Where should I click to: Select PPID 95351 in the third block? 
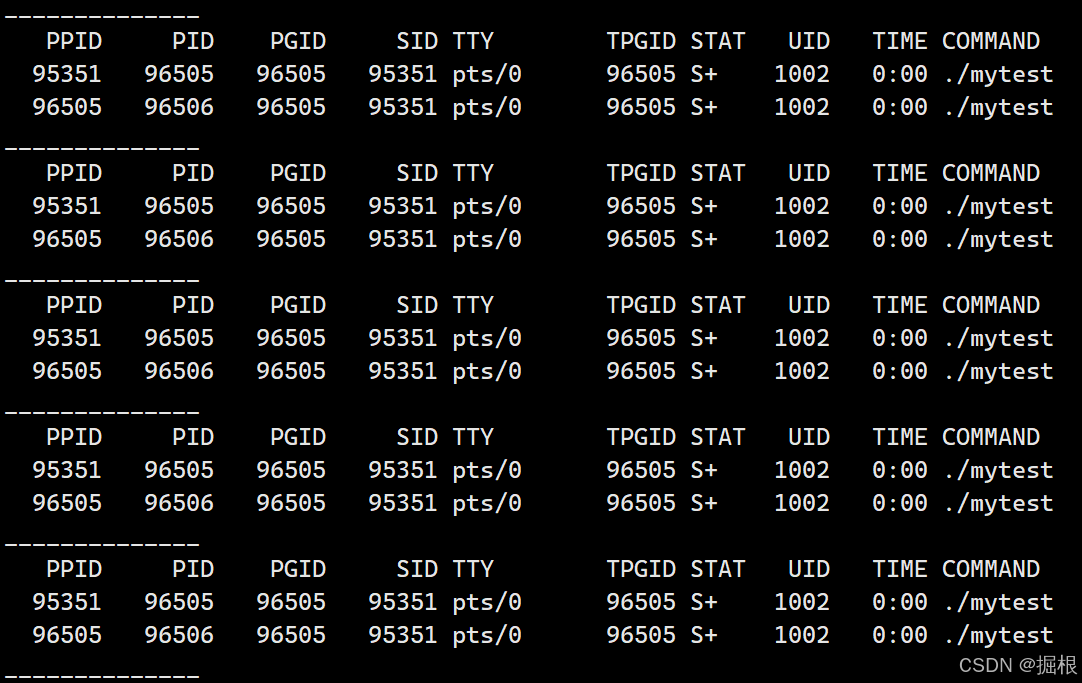point(67,337)
